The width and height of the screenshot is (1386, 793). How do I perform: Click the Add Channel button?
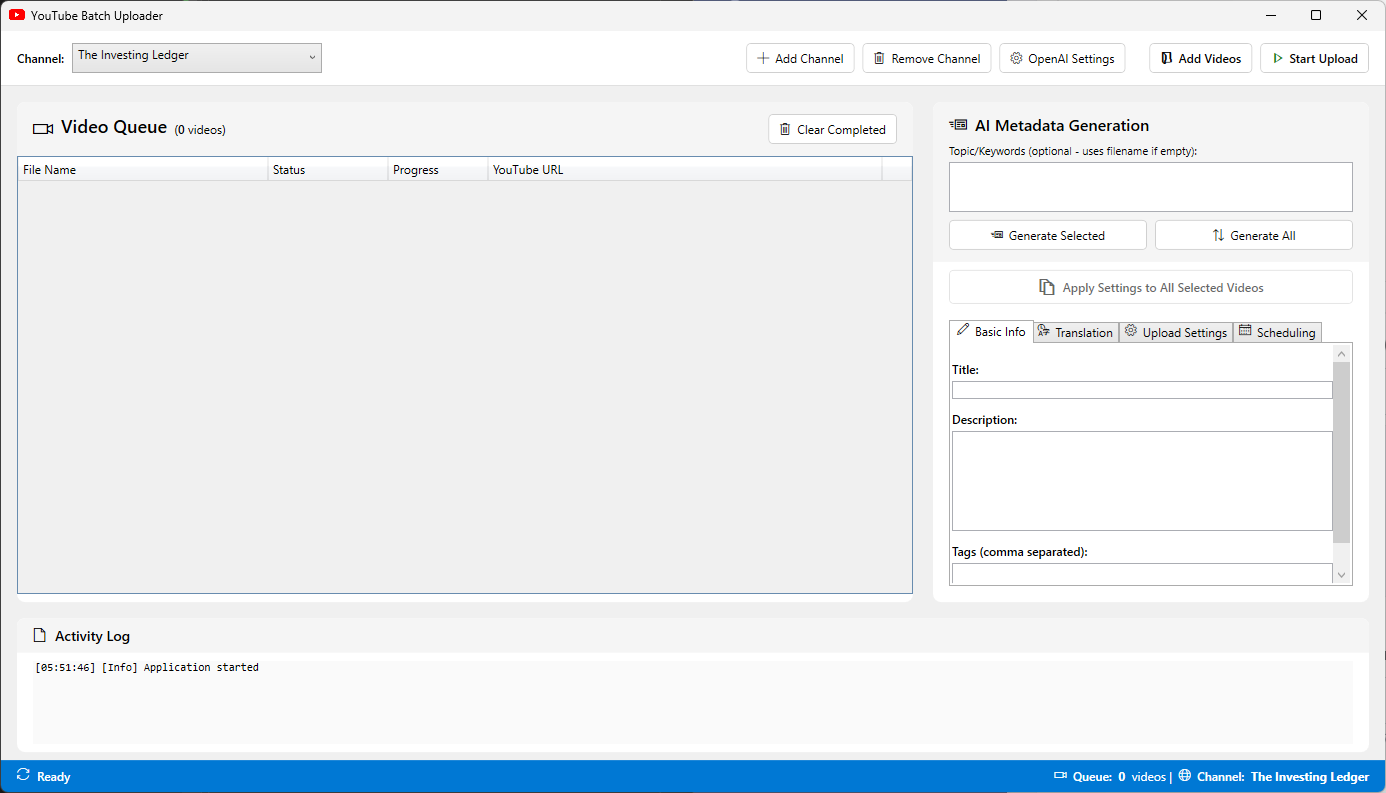tap(800, 58)
